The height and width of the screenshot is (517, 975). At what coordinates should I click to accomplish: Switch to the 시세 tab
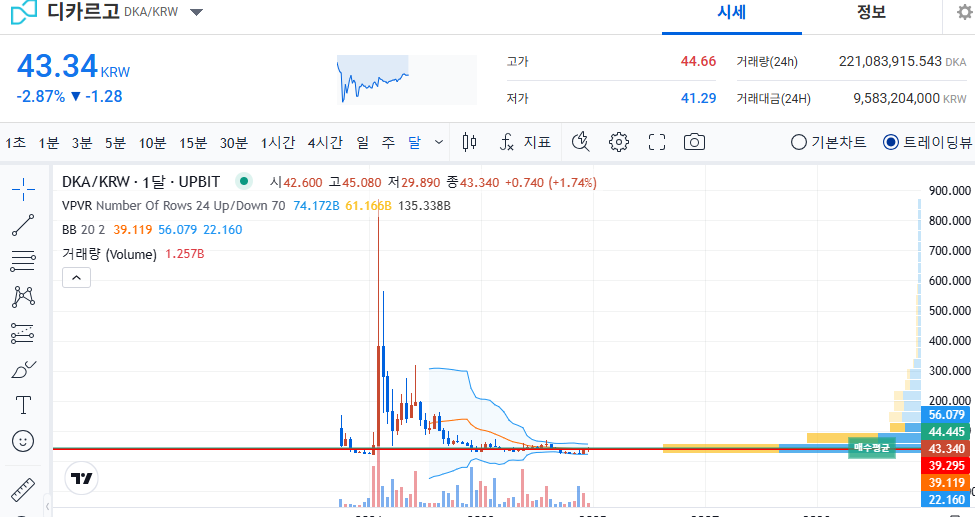[731, 12]
